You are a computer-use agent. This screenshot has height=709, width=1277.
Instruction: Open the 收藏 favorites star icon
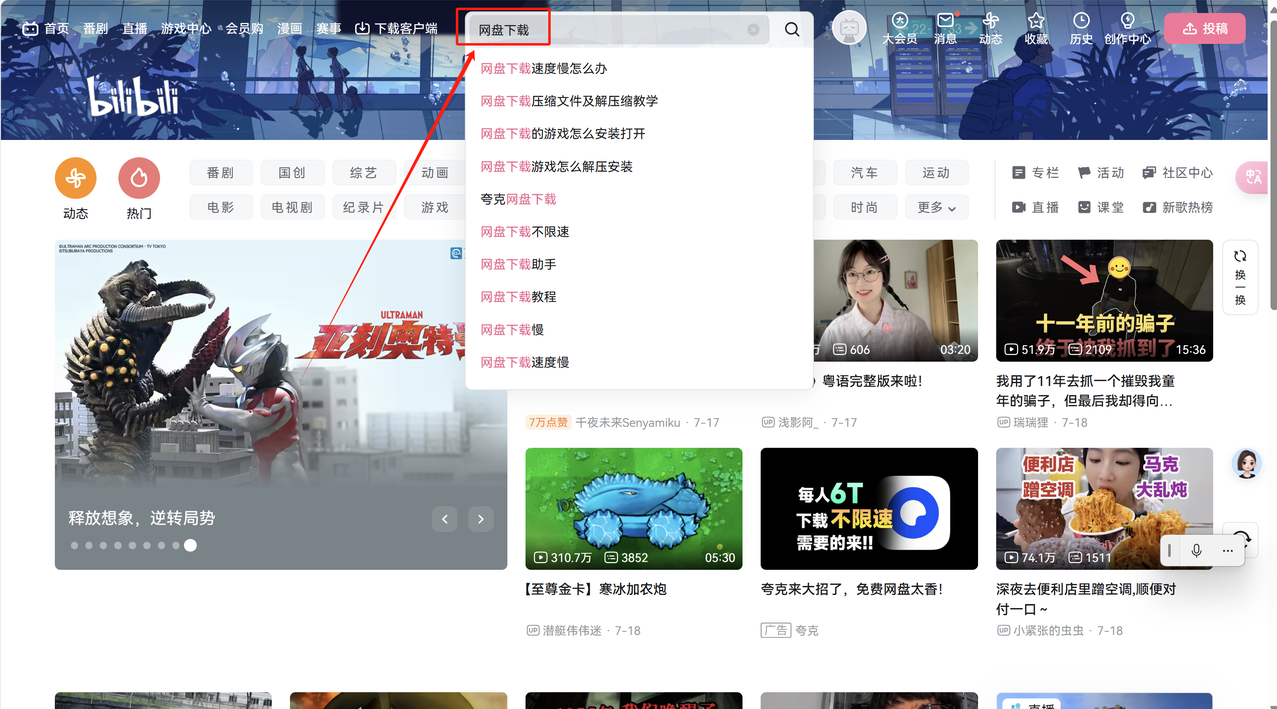point(1036,28)
